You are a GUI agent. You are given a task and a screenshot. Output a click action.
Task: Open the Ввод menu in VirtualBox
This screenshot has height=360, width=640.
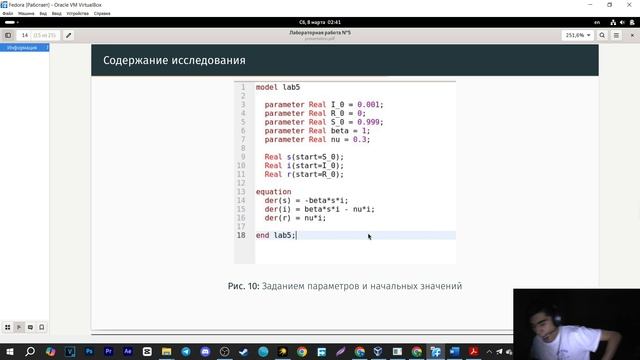(56, 13)
